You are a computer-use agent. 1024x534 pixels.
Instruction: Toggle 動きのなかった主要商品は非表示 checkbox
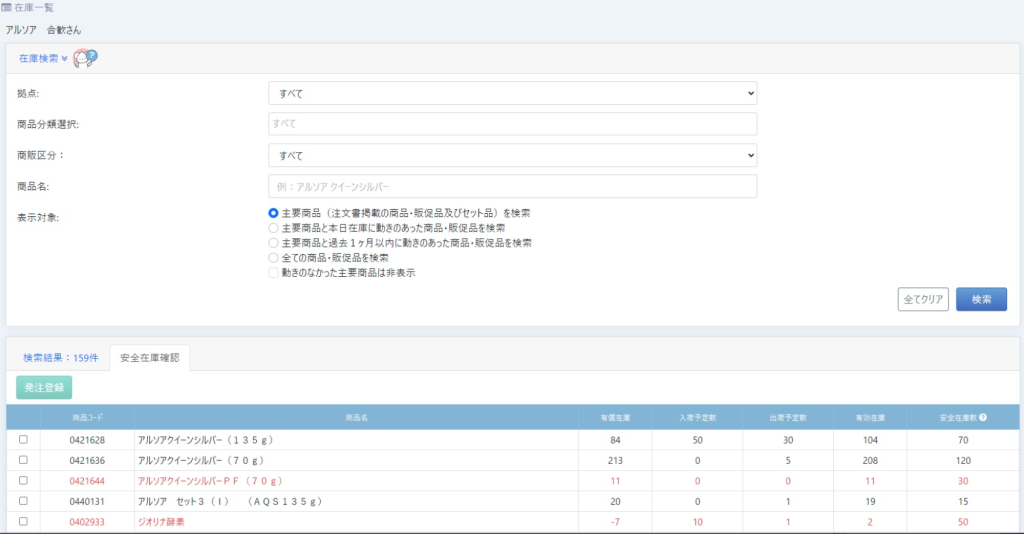click(274, 272)
